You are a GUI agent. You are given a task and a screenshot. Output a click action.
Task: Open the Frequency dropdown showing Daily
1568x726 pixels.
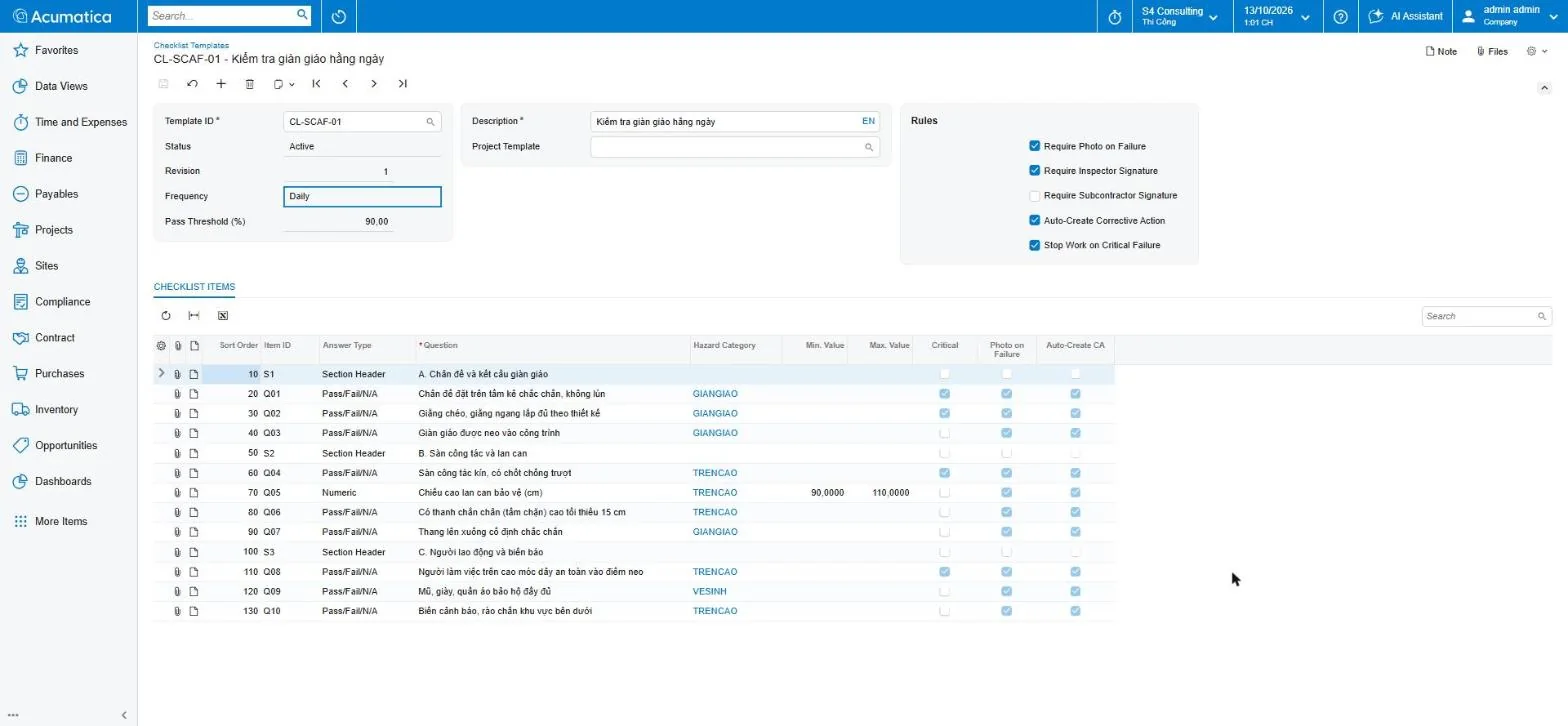(362, 196)
